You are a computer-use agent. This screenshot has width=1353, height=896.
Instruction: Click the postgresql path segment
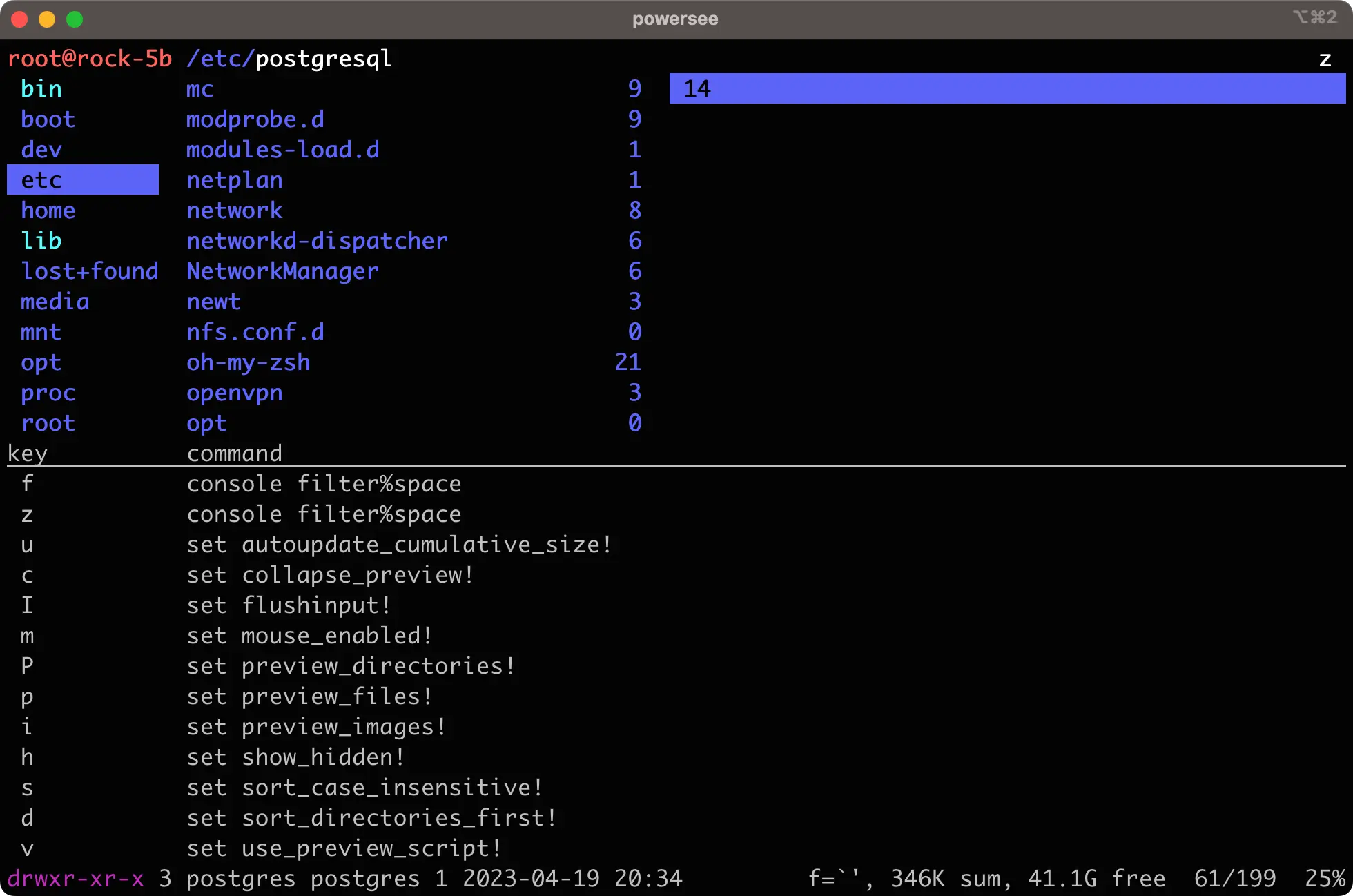click(x=324, y=59)
